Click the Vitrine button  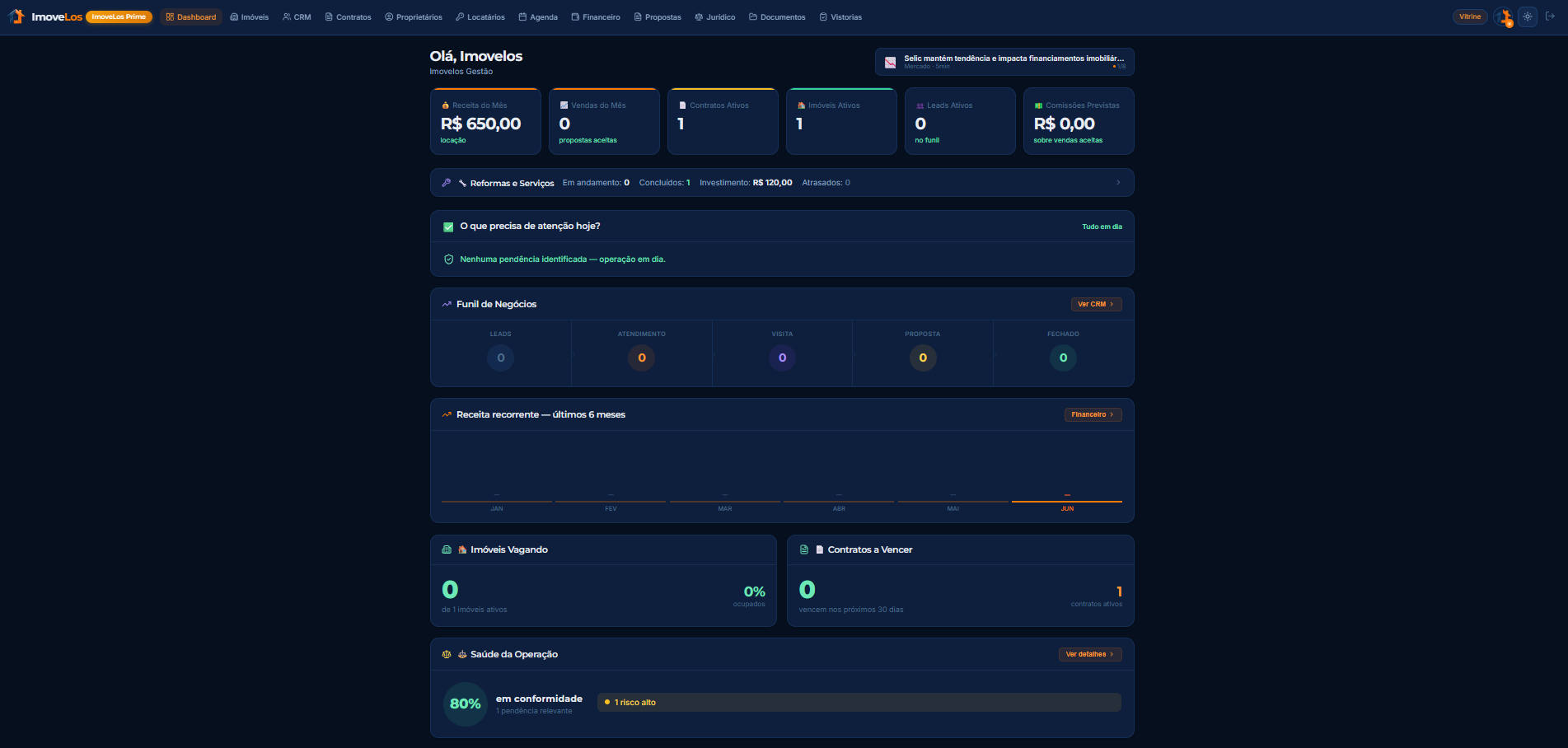click(1470, 16)
